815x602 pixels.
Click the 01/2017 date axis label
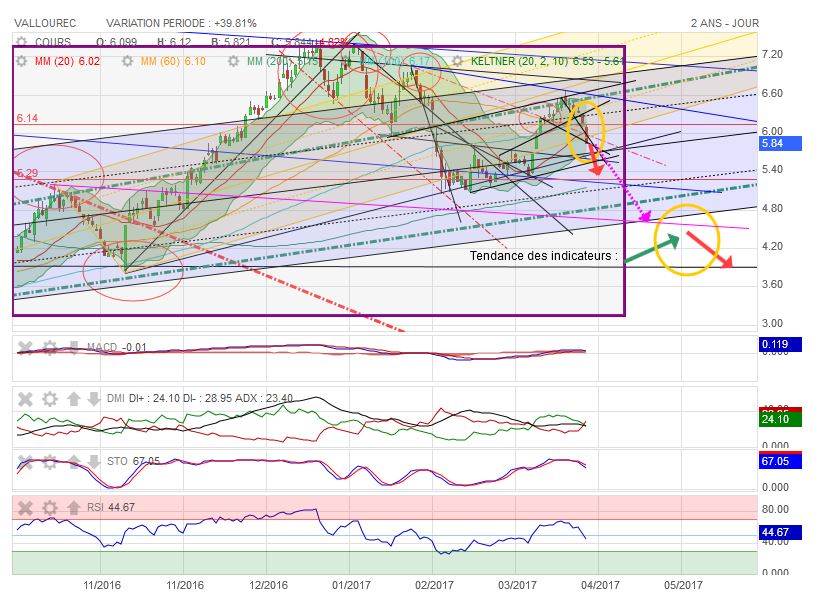[351, 585]
